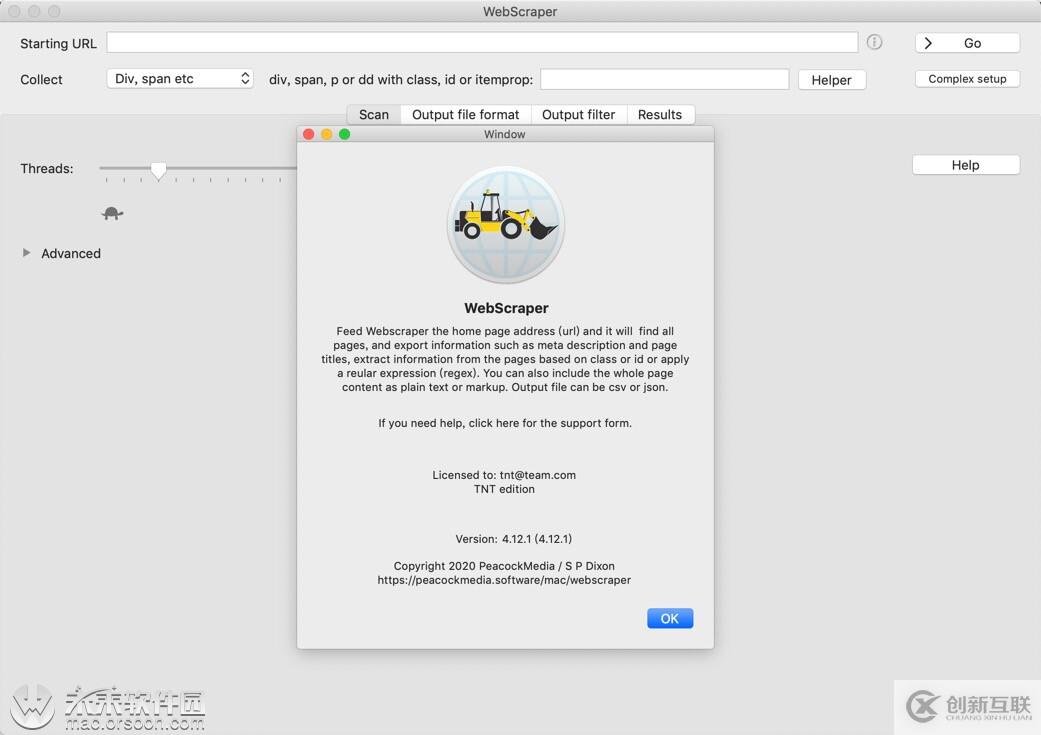Click the yellow minimize dot on the about window
Image resolution: width=1041 pixels, height=735 pixels.
pos(326,133)
